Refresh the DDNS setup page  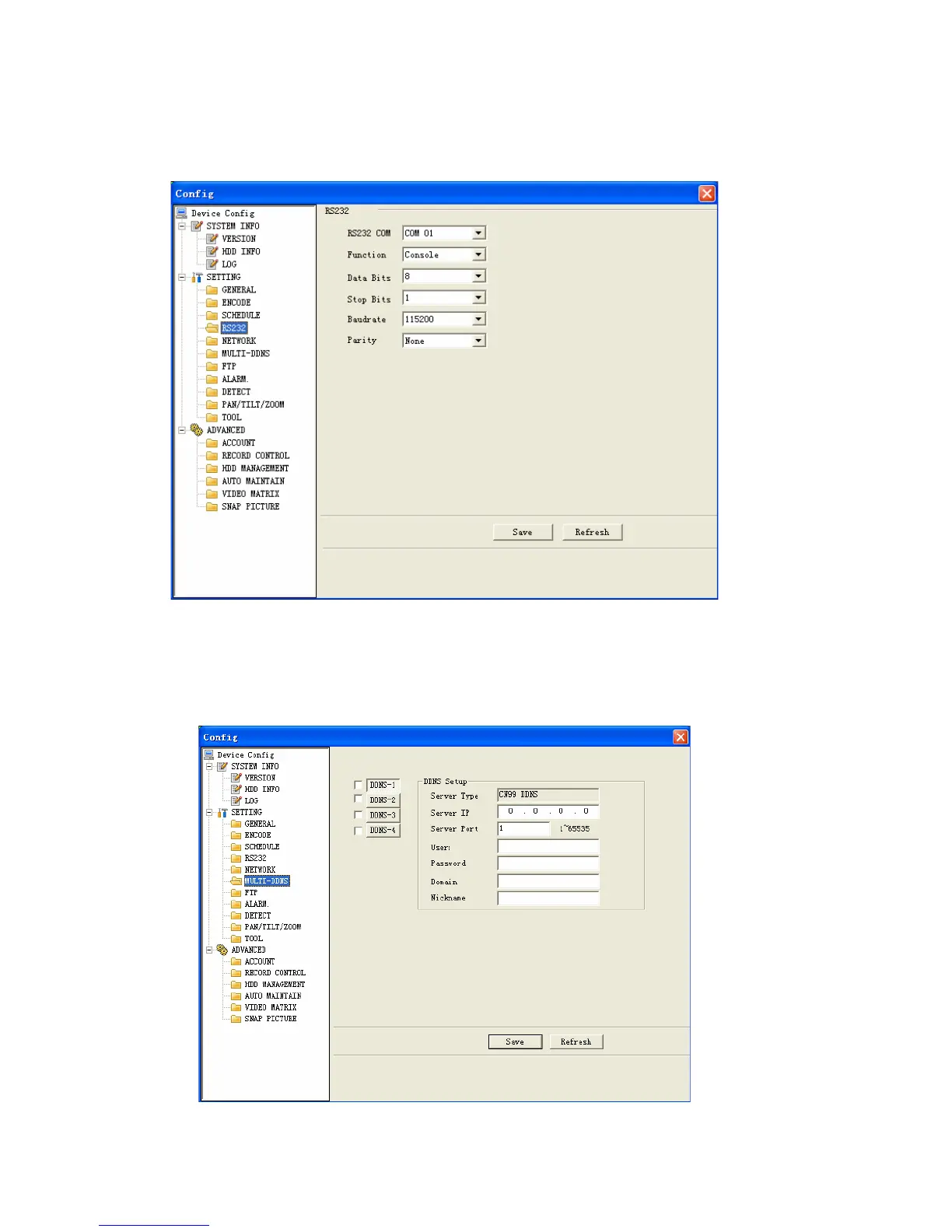pyautogui.click(x=576, y=1041)
